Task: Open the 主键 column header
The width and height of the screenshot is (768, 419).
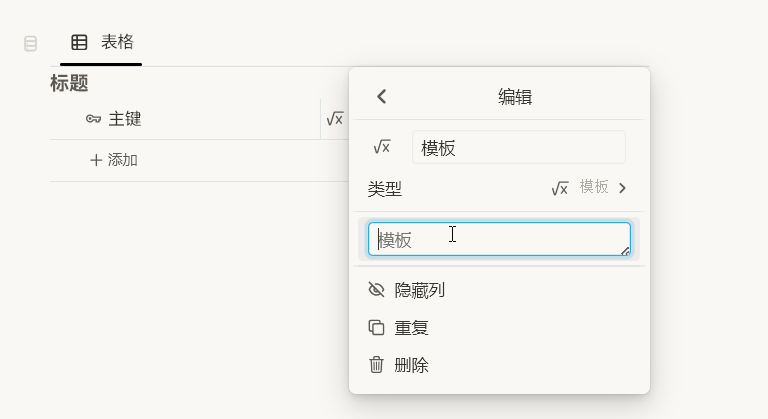Action: 185,119
